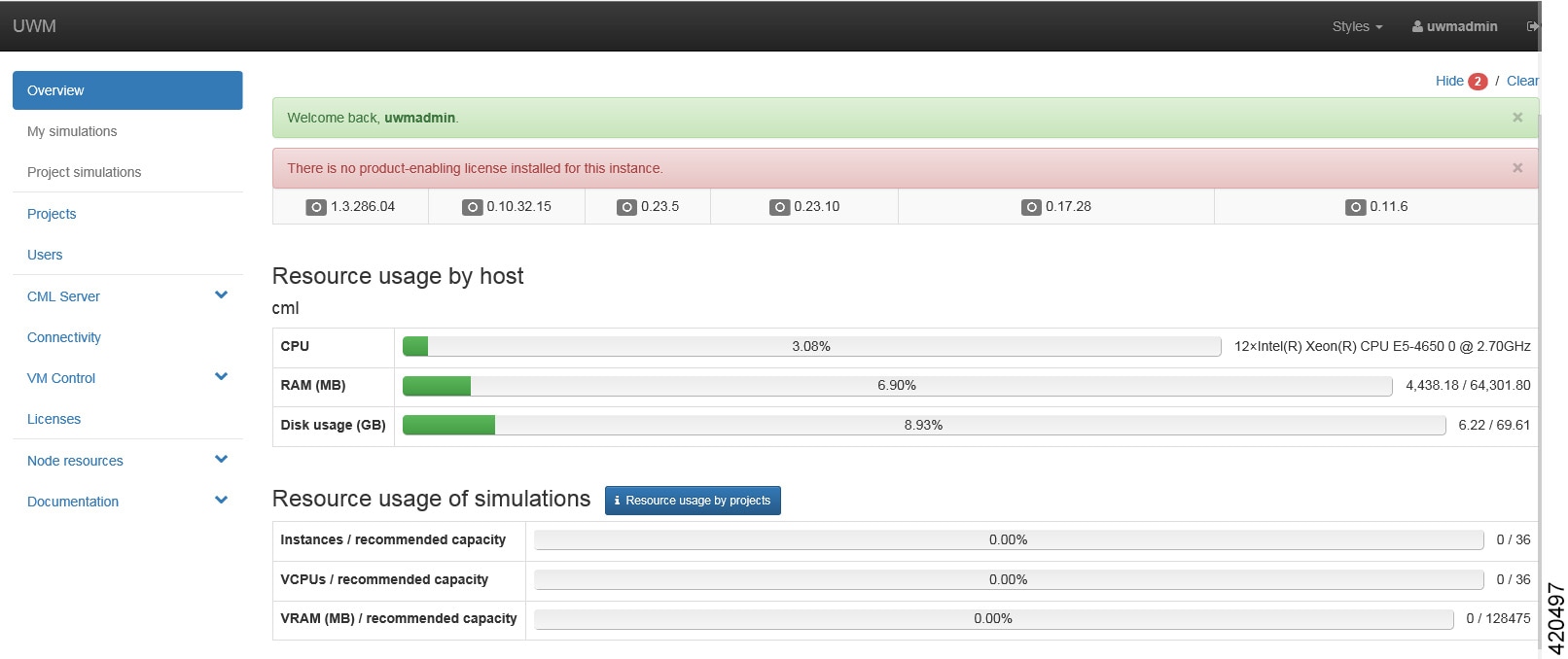Hide the notifications with the Hide link

pos(1449,81)
